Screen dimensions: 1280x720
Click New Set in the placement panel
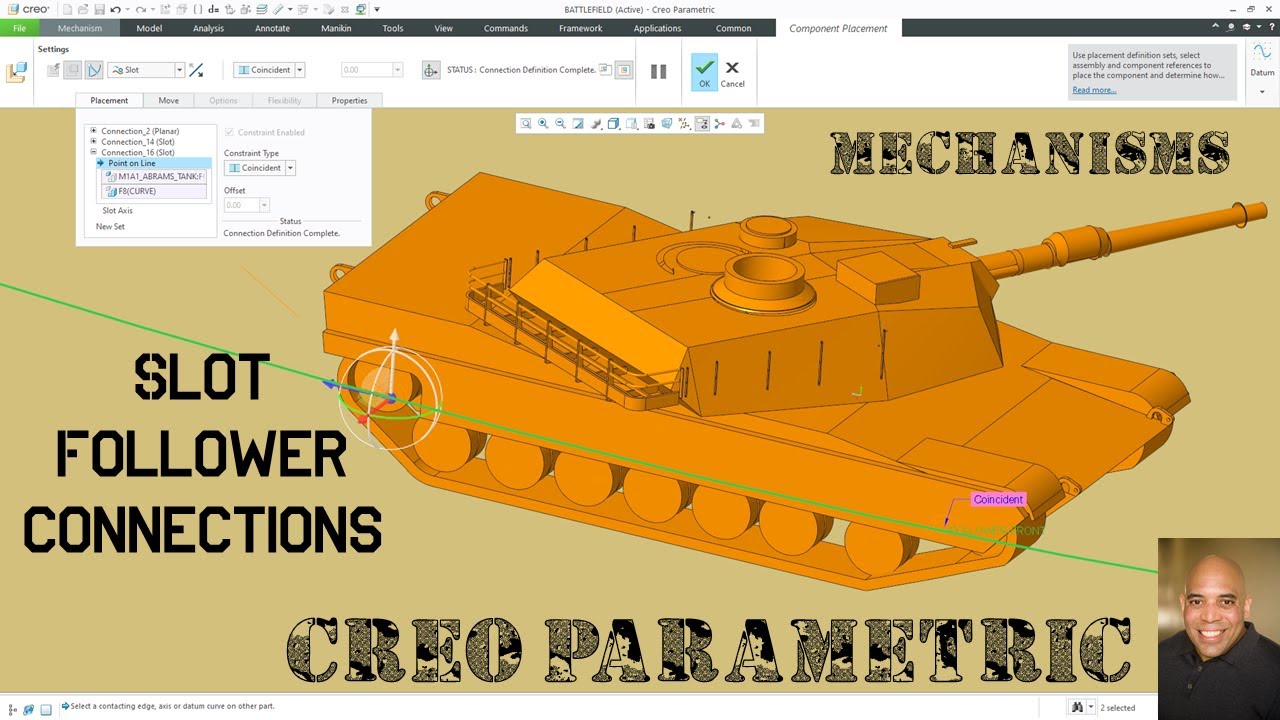point(110,226)
